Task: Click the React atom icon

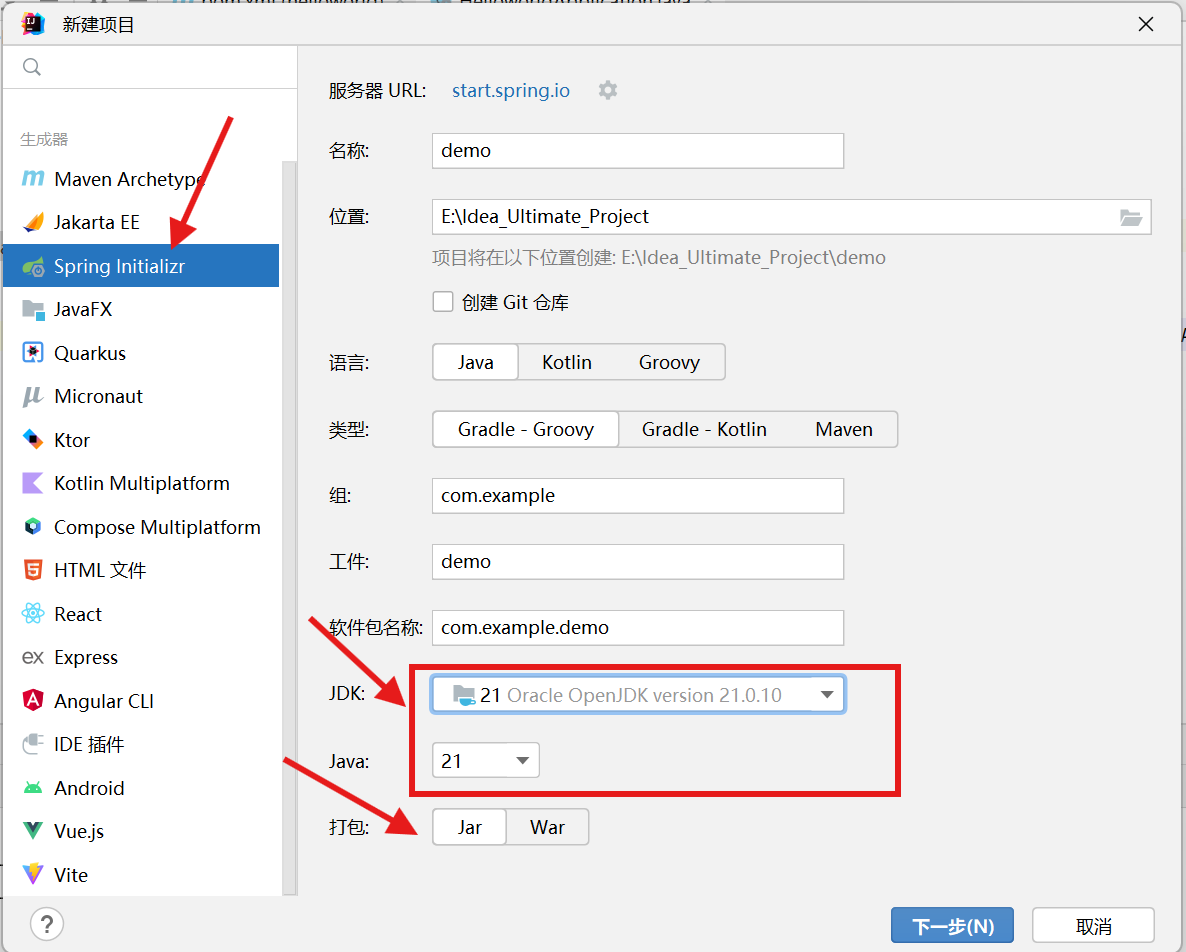Action: (x=33, y=614)
